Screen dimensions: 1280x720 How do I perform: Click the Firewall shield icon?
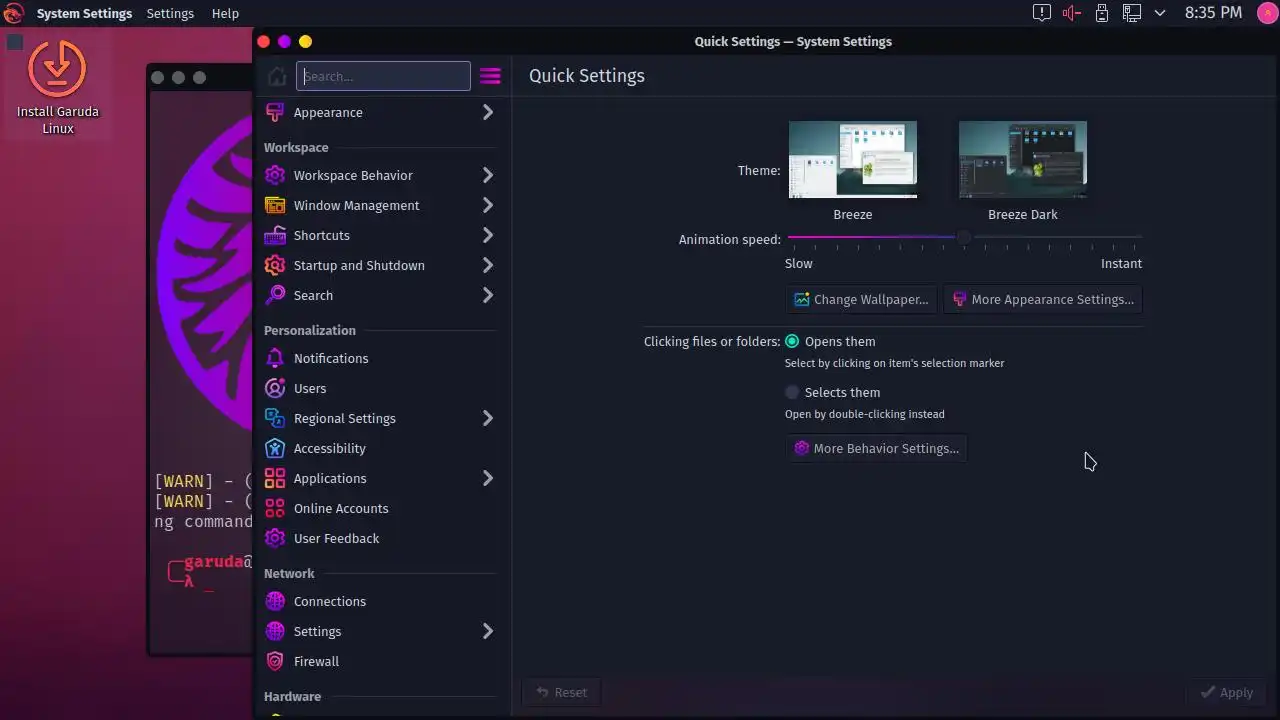point(274,661)
